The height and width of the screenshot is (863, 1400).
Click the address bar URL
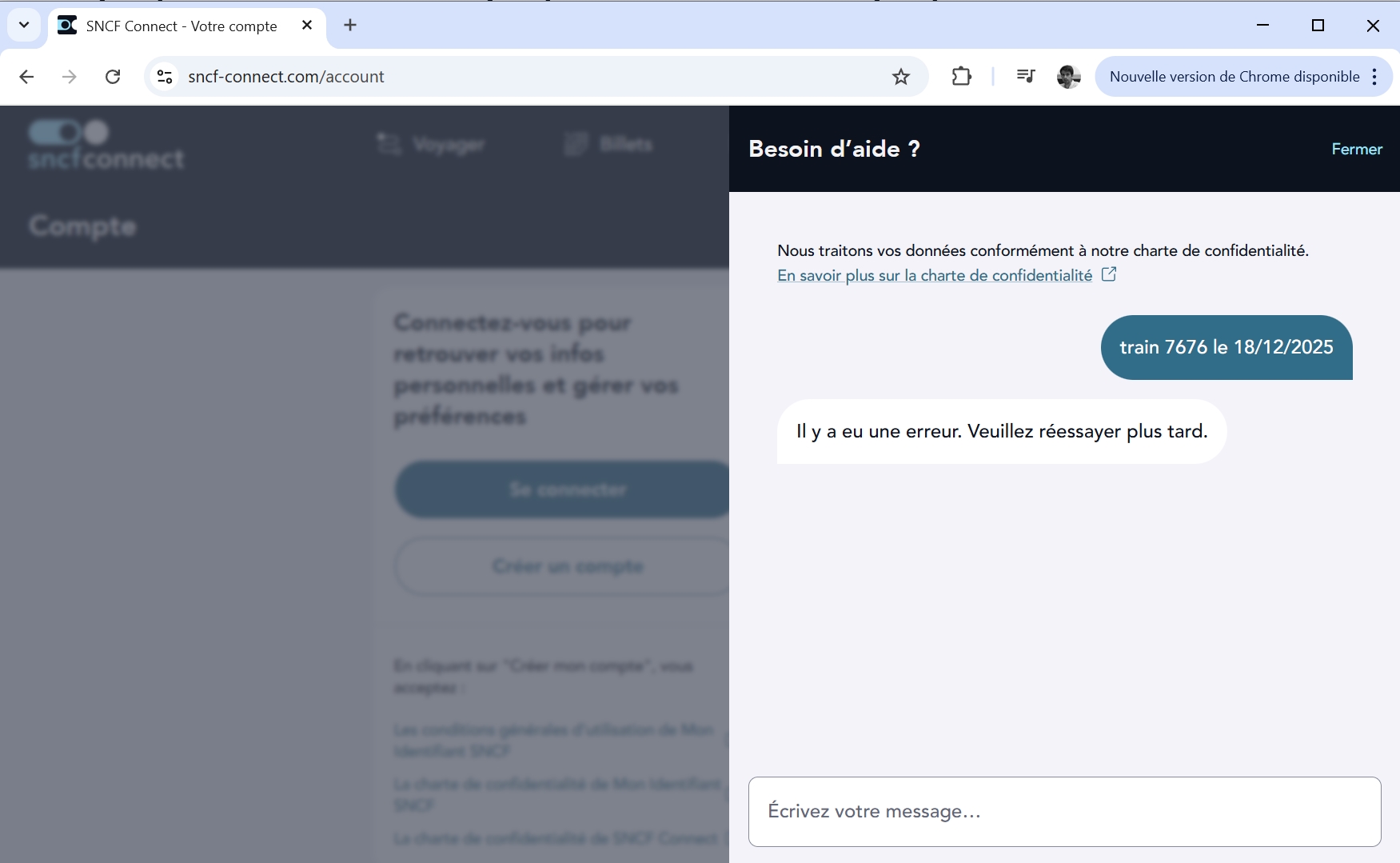click(286, 77)
